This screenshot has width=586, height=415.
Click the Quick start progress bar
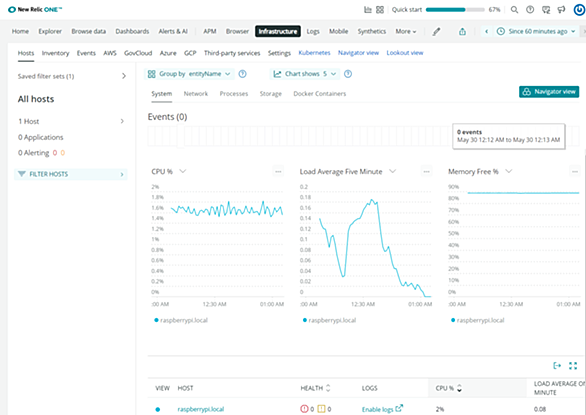pyautogui.click(x=455, y=10)
